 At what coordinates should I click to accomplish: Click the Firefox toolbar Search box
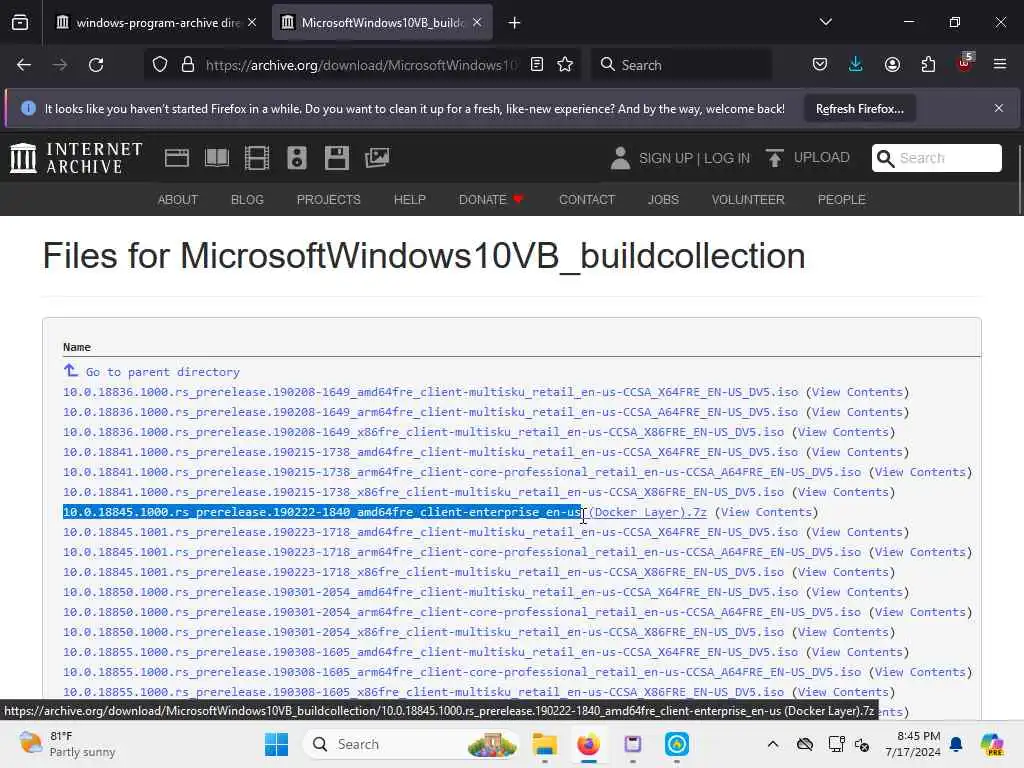point(682,65)
